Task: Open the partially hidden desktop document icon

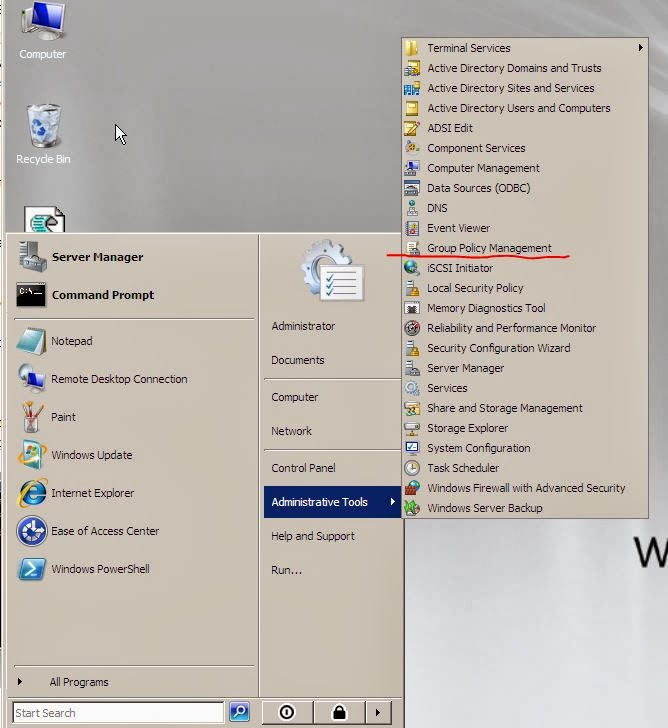Action: (45, 219)
